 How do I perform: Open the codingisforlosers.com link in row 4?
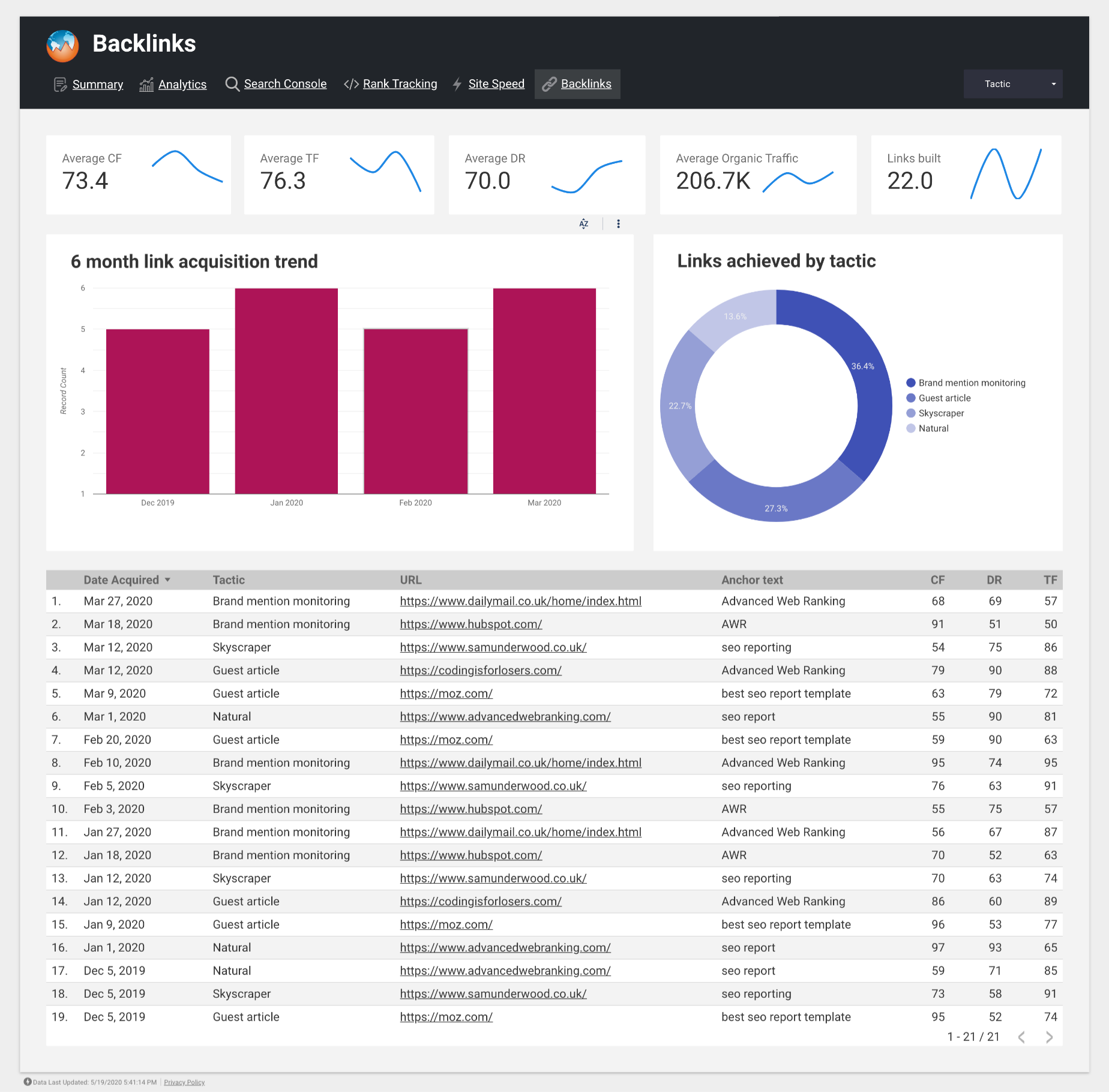tap(481, 670)
